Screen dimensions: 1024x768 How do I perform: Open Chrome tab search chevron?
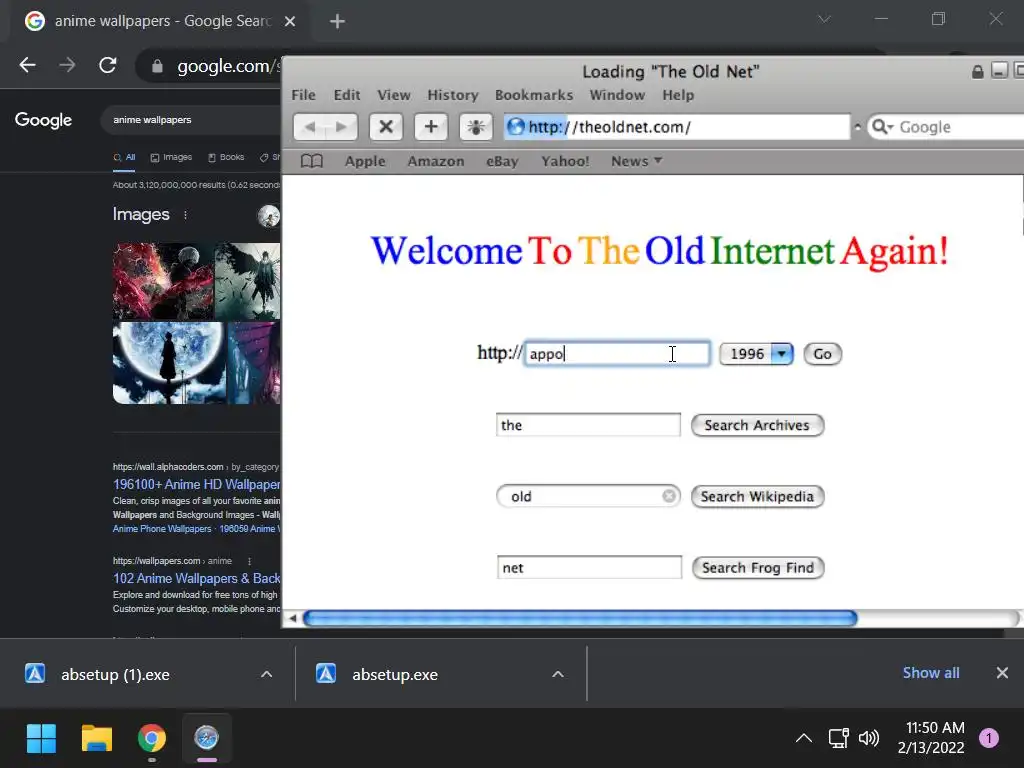point(825,20)
